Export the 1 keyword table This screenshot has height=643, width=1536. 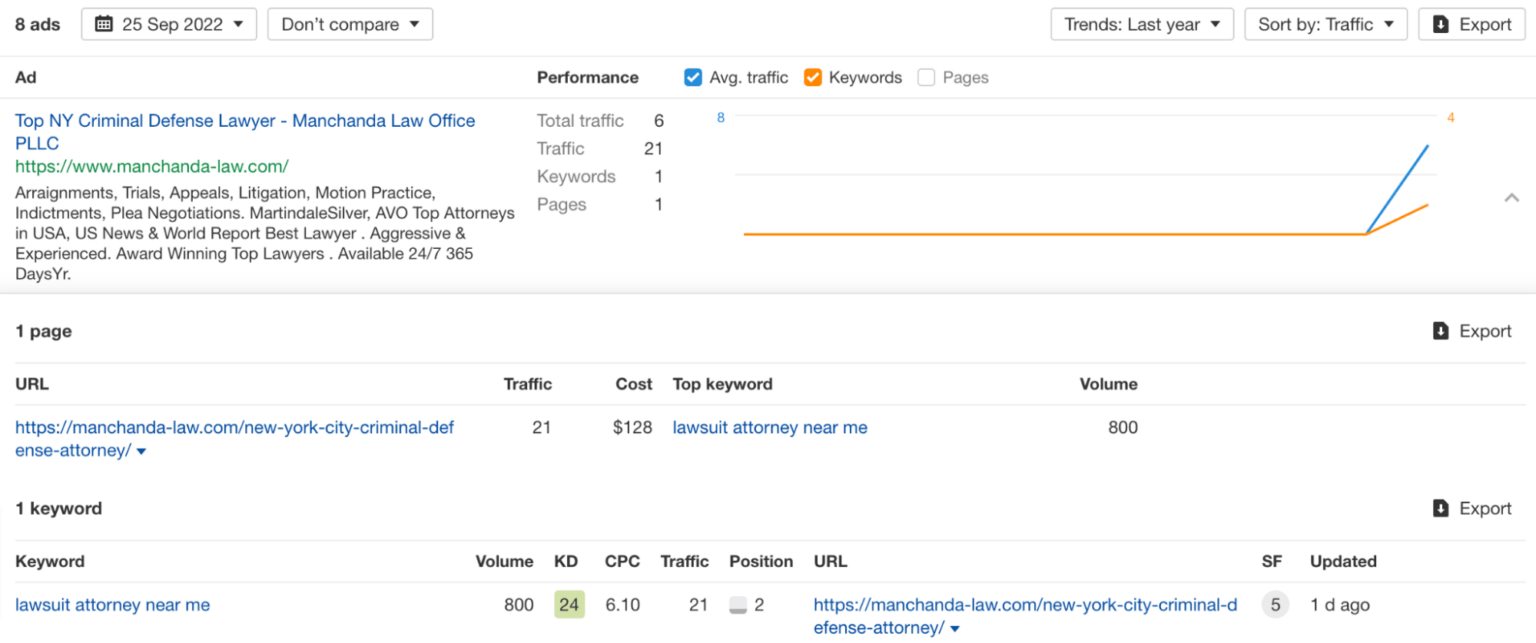click(1472, 508)
